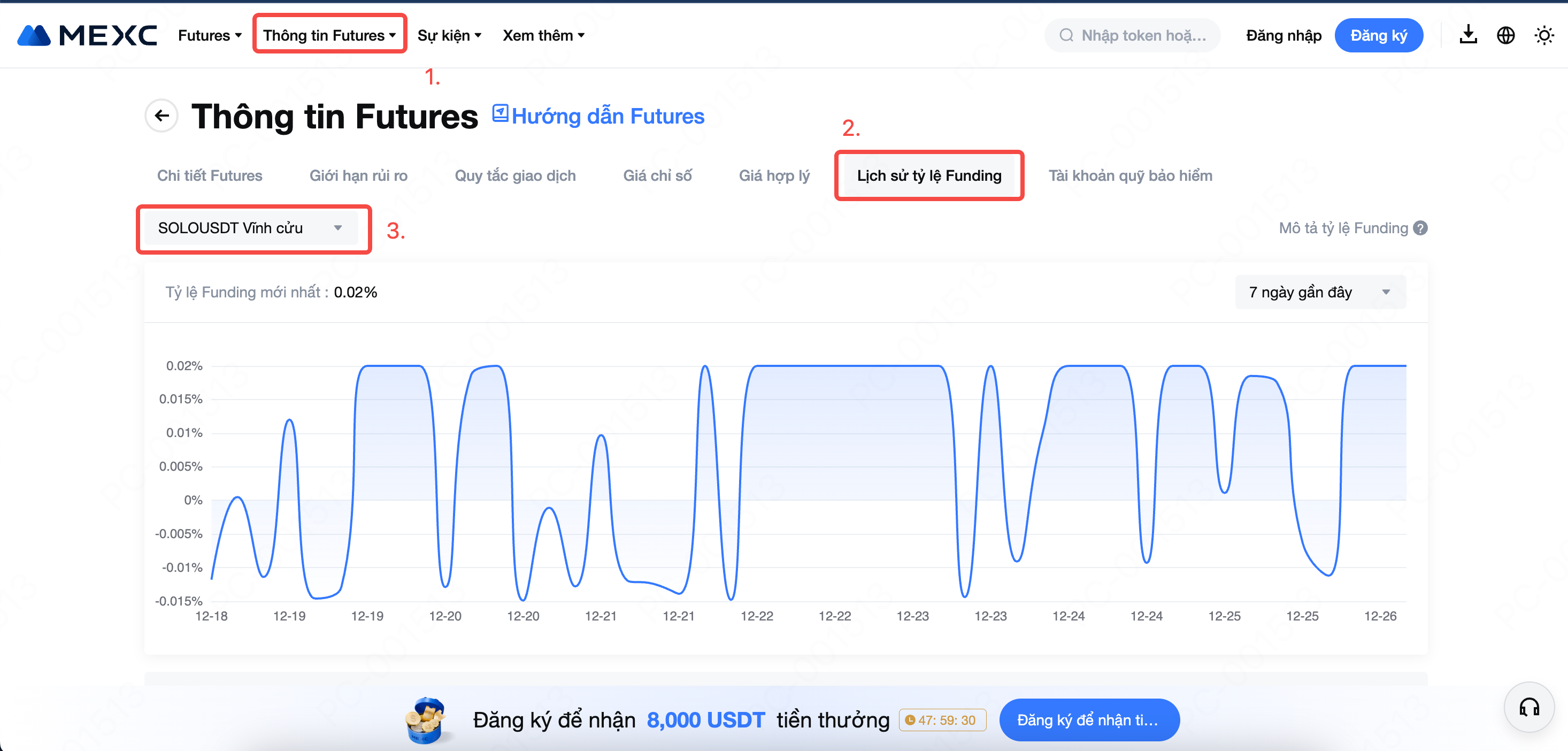
Task: Click the back arrow button
Action: [x=162, y=116]
